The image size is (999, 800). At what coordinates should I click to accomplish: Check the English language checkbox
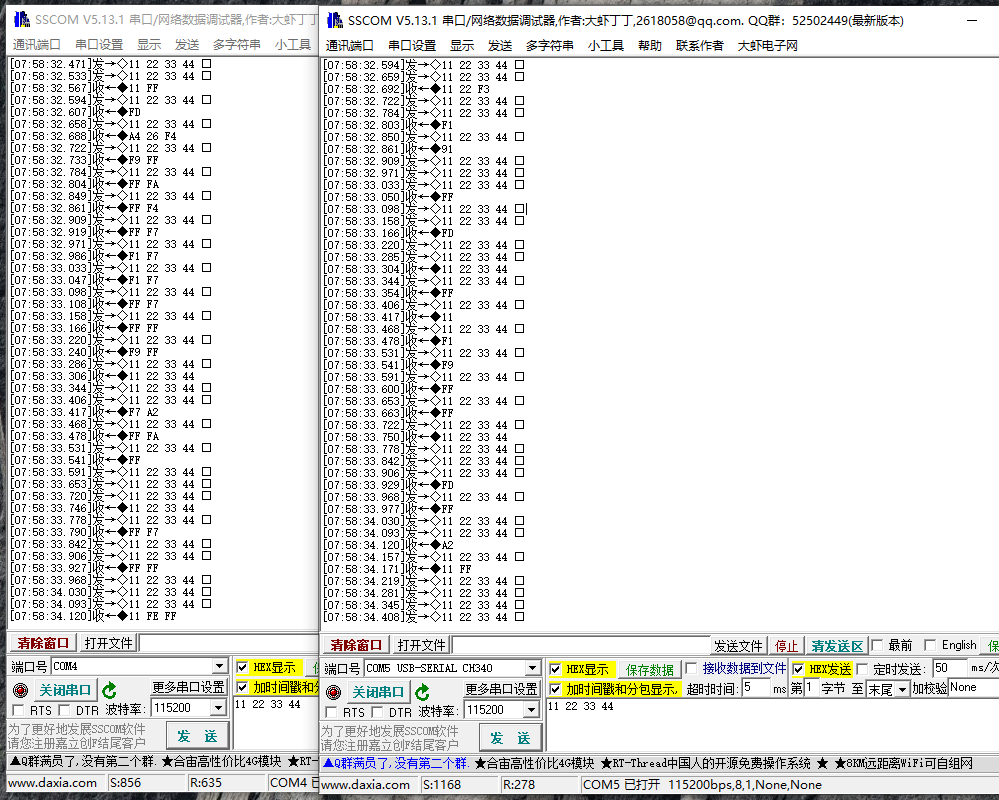pyautogui.click(x=930, y=645)
